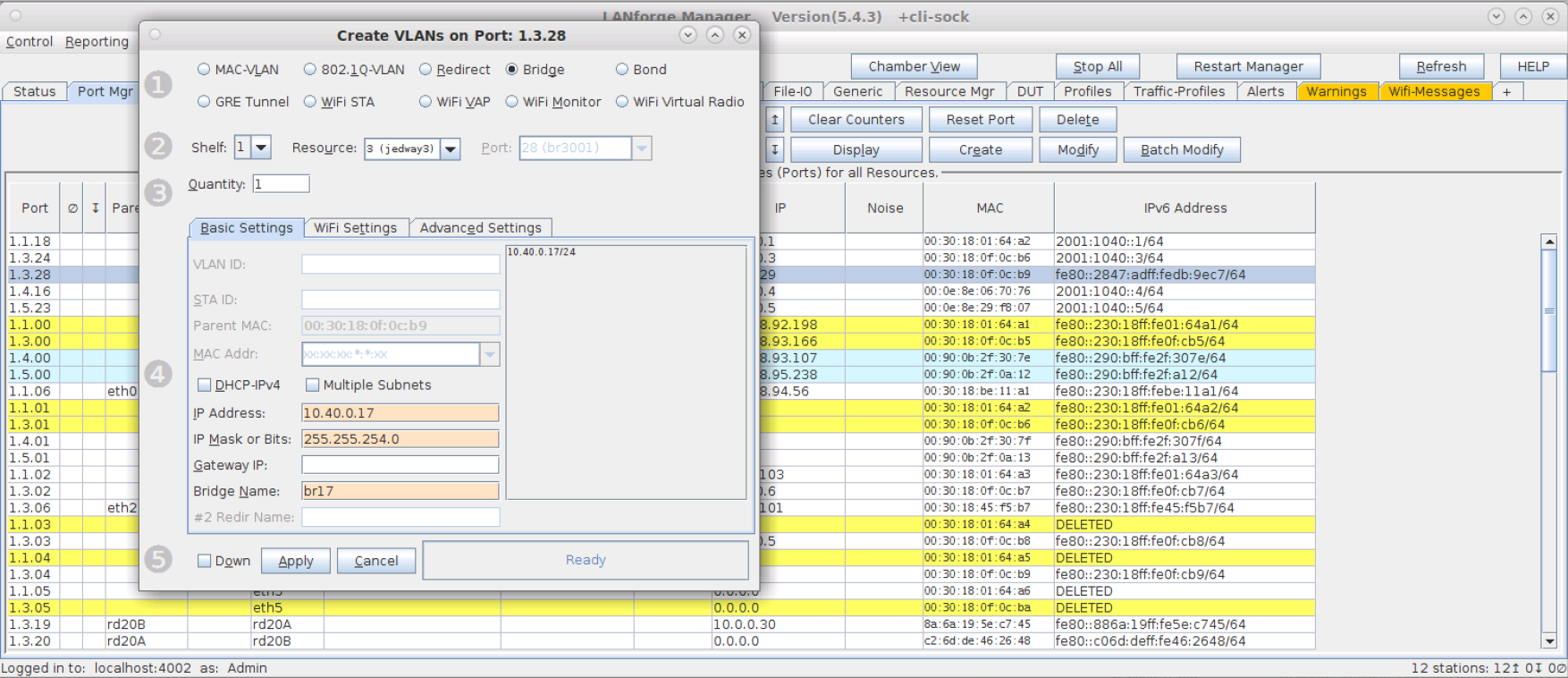This screenshot has height=678, width=1568.
Task: Open the Generic tab
Action: [858, 91]
